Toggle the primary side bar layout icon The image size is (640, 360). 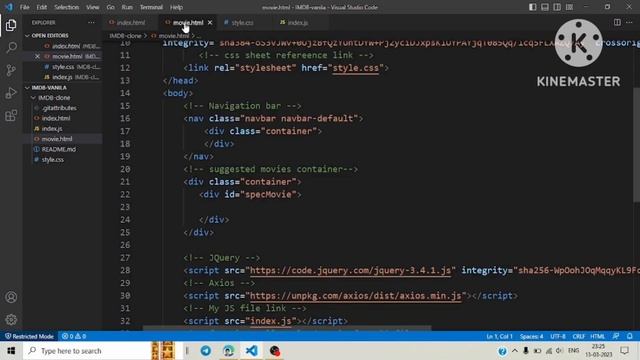point(533,7)
